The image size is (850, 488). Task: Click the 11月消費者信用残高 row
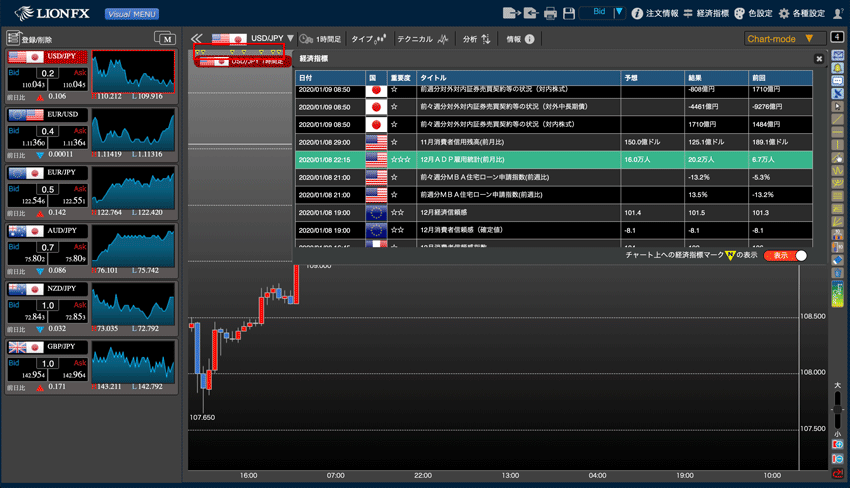[x=553, y=142]
